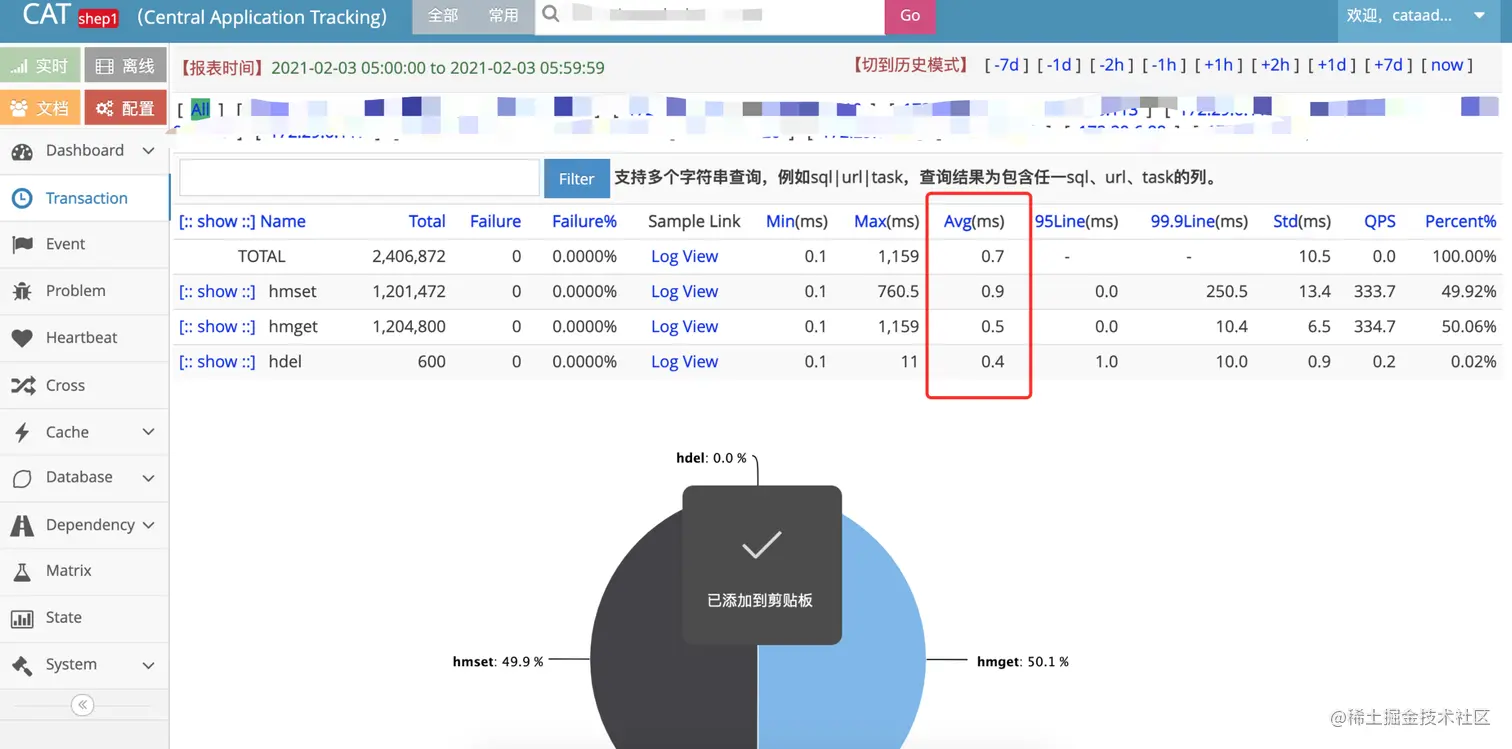
Task: Open Log View for hmset row
Action: point(684,292)
